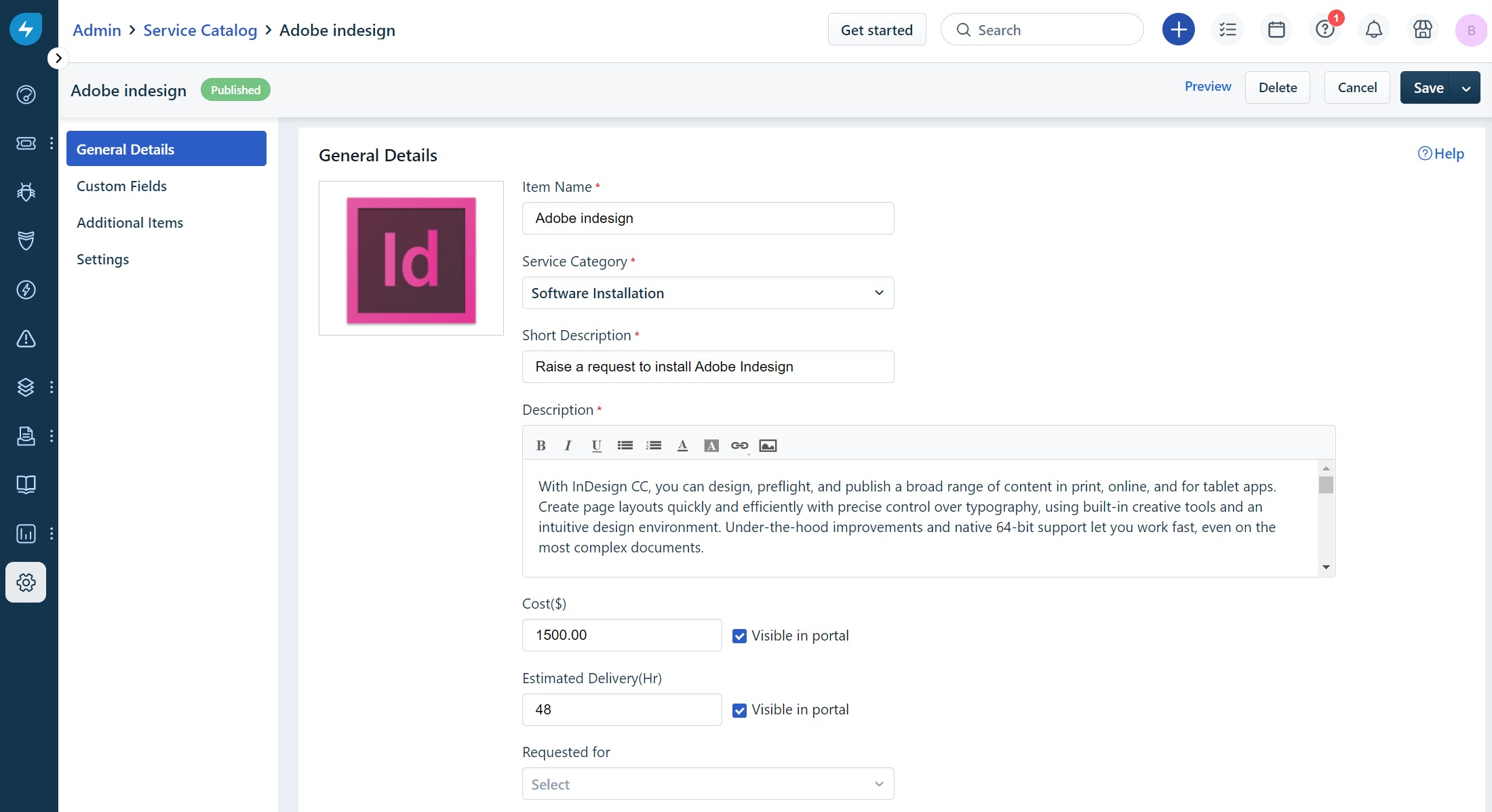Click the Preview link
The image size is (1492, 812).
point(1207,87)
